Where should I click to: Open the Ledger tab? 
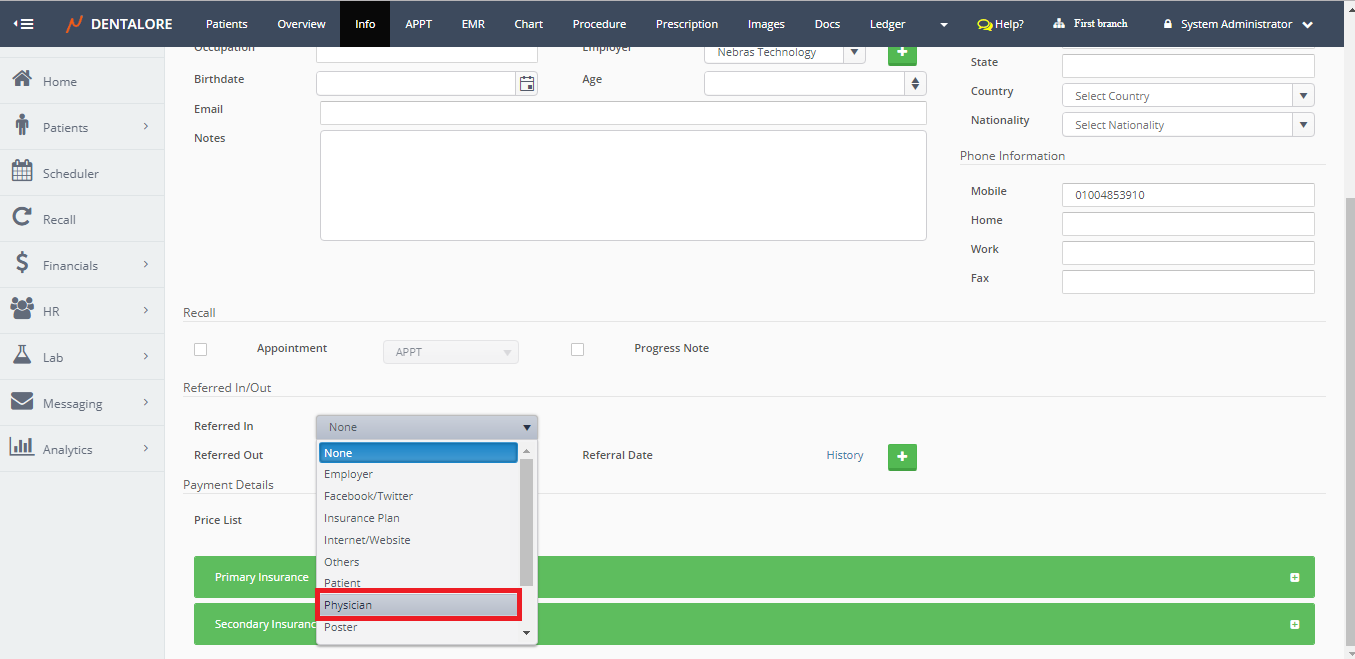(887, 24)
